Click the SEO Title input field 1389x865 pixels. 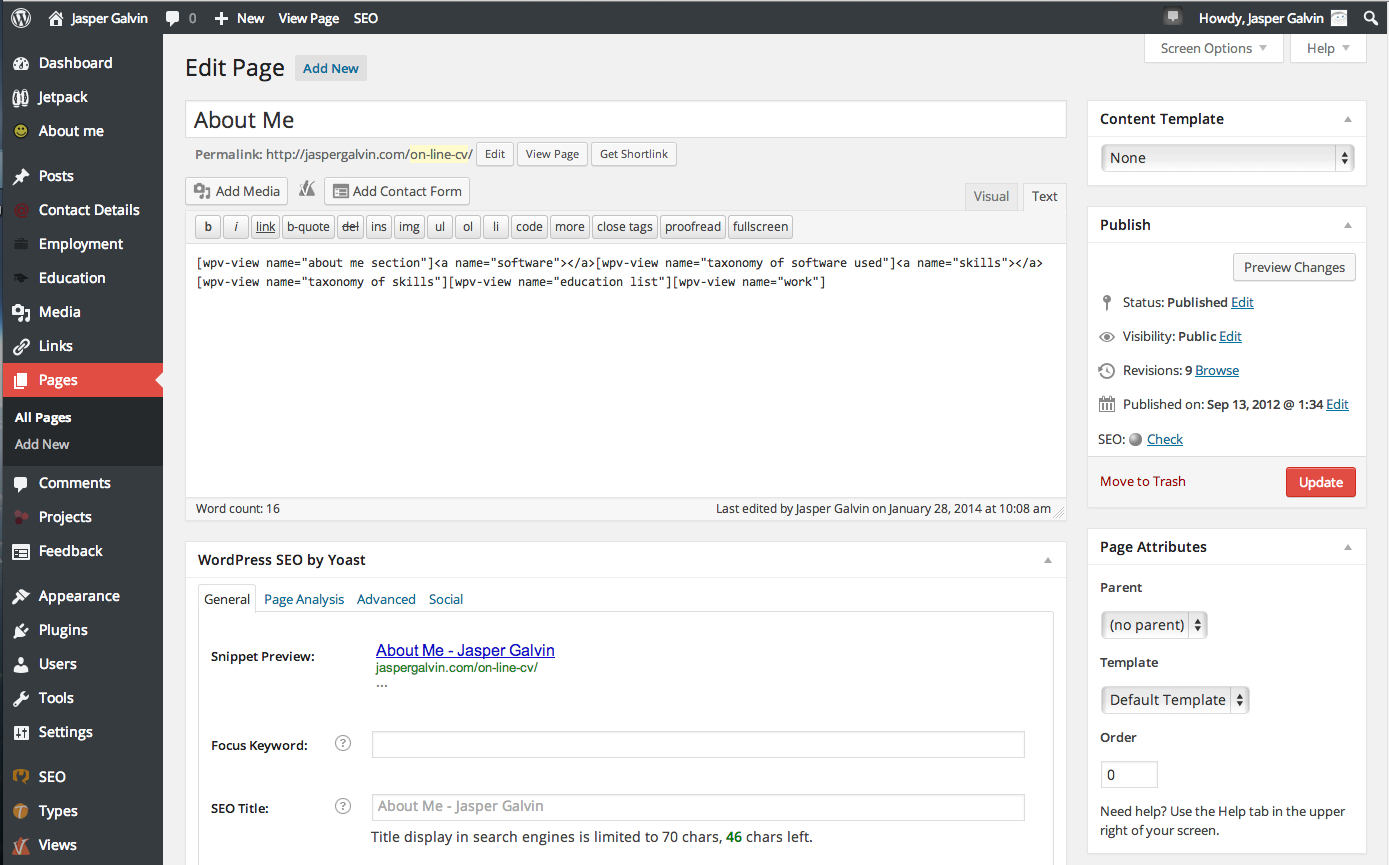coord(698,807)
